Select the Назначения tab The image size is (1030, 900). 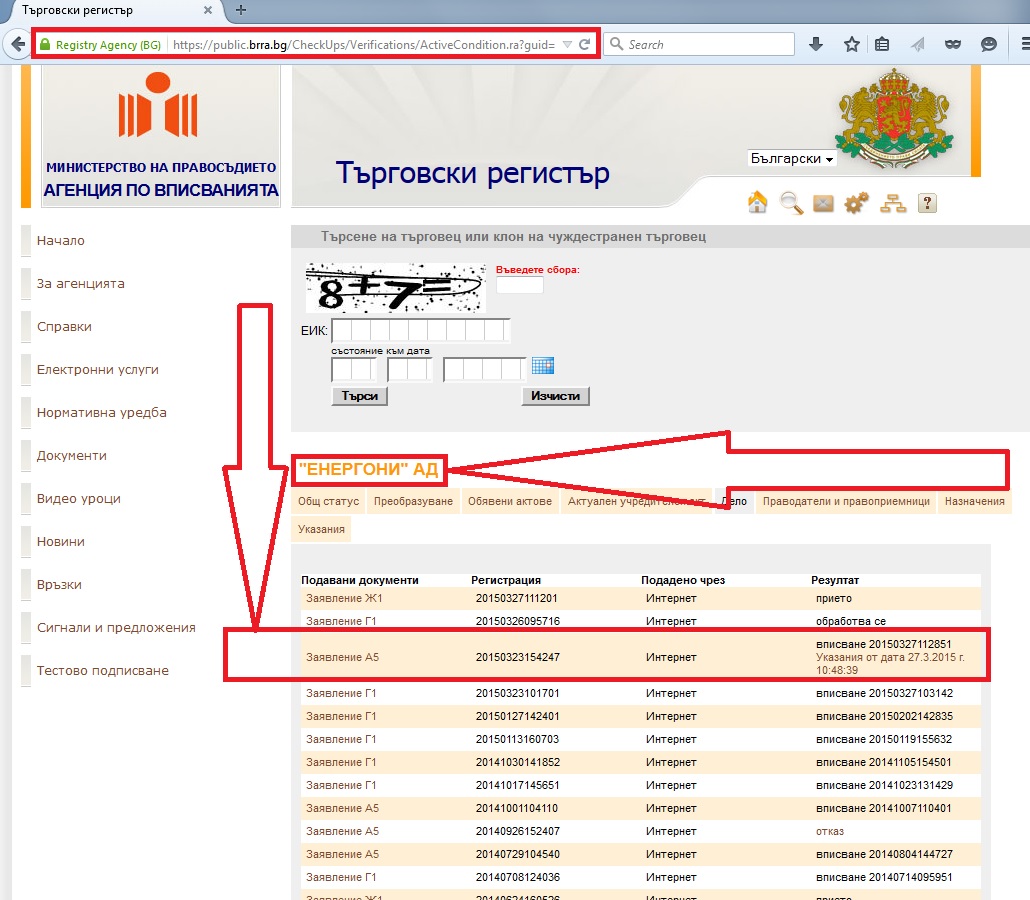click(x=974, y=501)
